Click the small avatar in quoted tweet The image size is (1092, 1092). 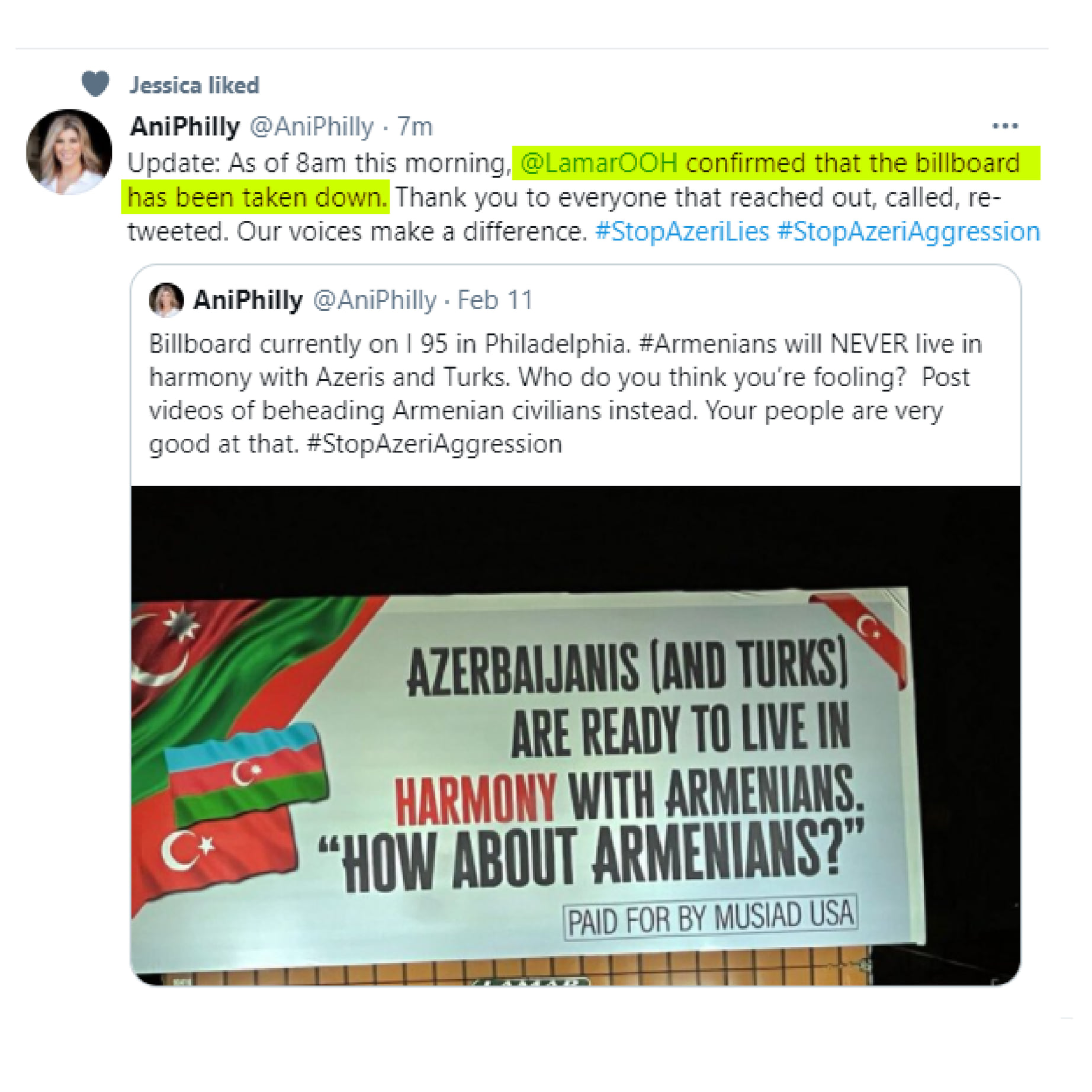click(x=166, y=300)
